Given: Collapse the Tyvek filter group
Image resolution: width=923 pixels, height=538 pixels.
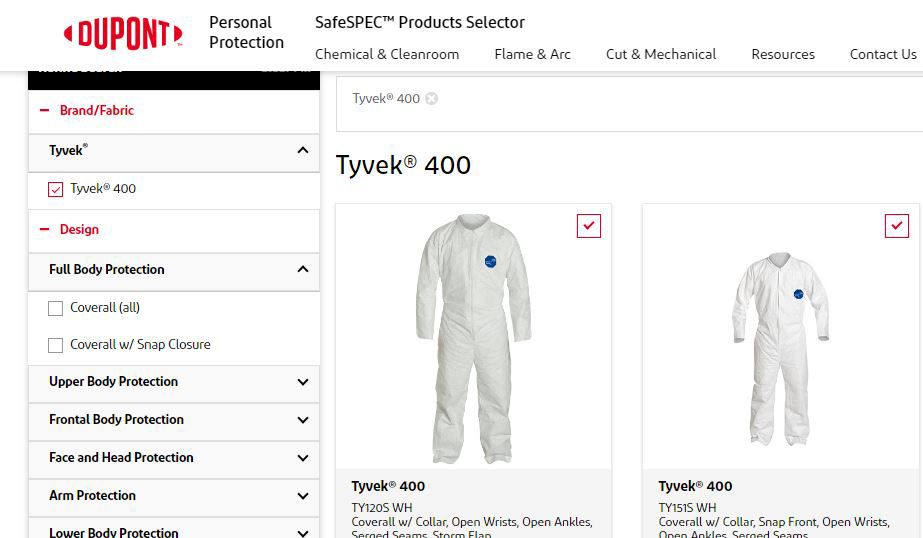Looking at the screenshot, I should 303,150.
